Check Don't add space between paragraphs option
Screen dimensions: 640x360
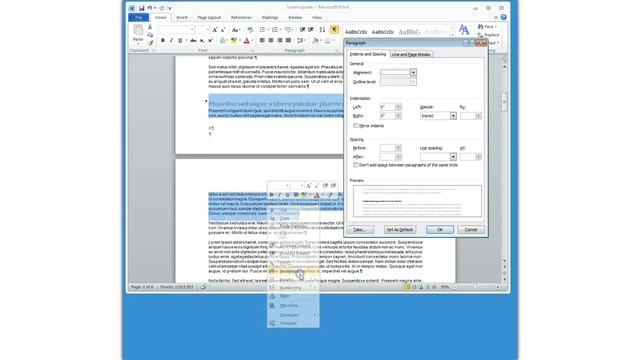point(356,165)
